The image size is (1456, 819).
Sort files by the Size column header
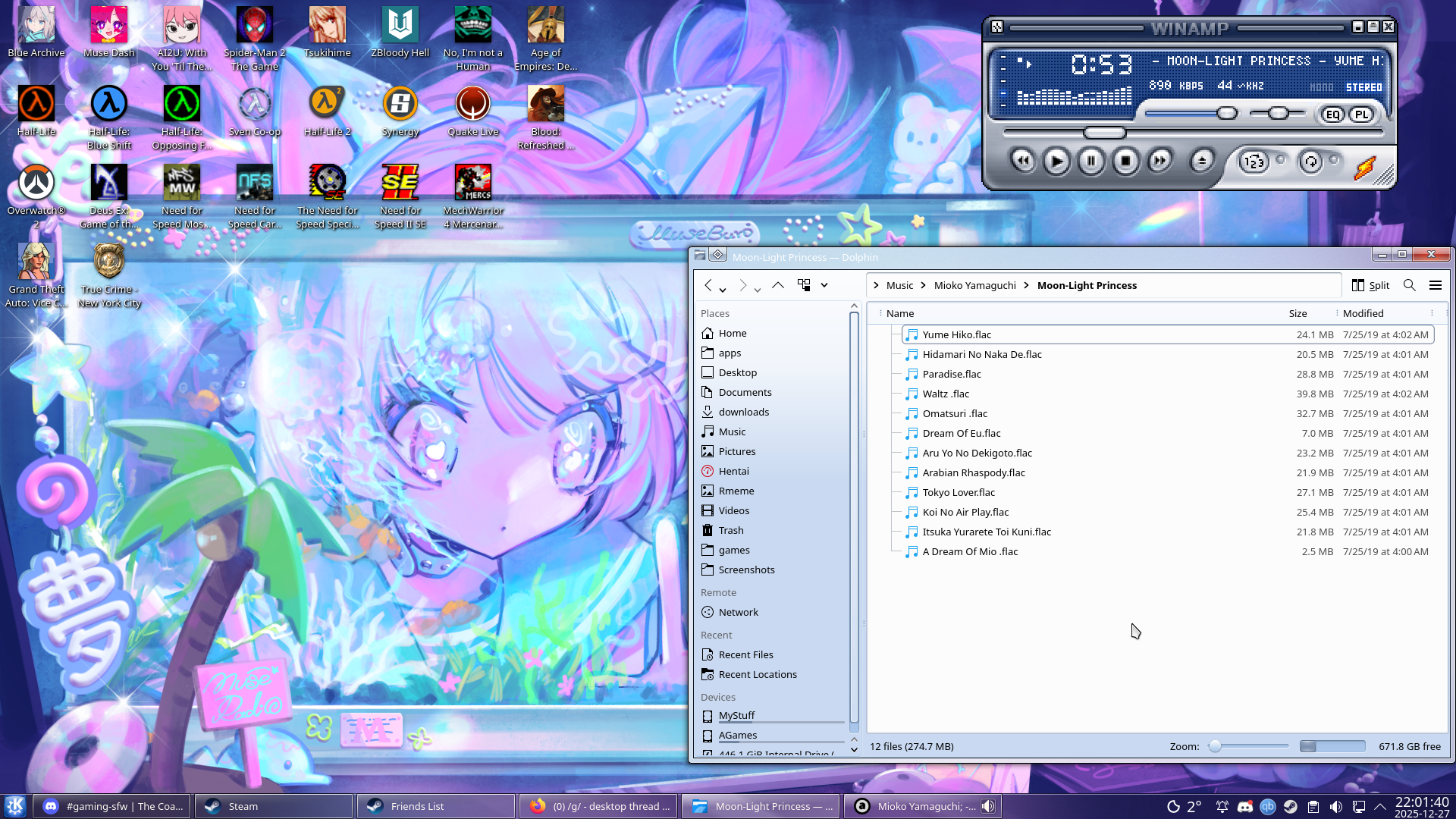[1298, 313]
